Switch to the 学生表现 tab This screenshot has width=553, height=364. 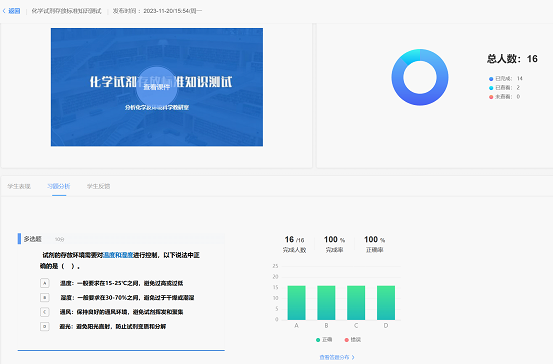click(x=19, y=186)
